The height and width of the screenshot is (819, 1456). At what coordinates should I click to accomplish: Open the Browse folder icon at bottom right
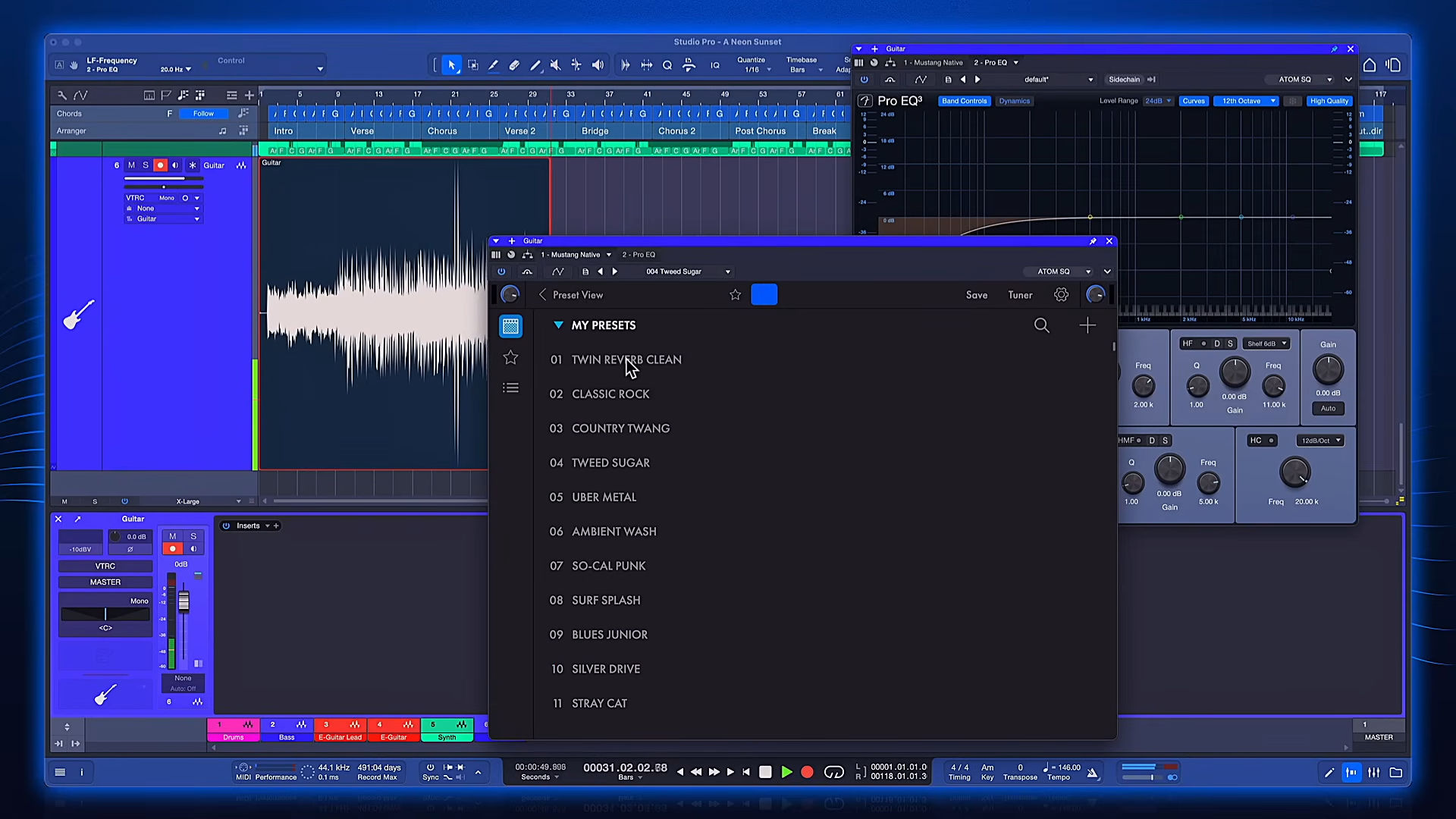tap(1395, 773)
